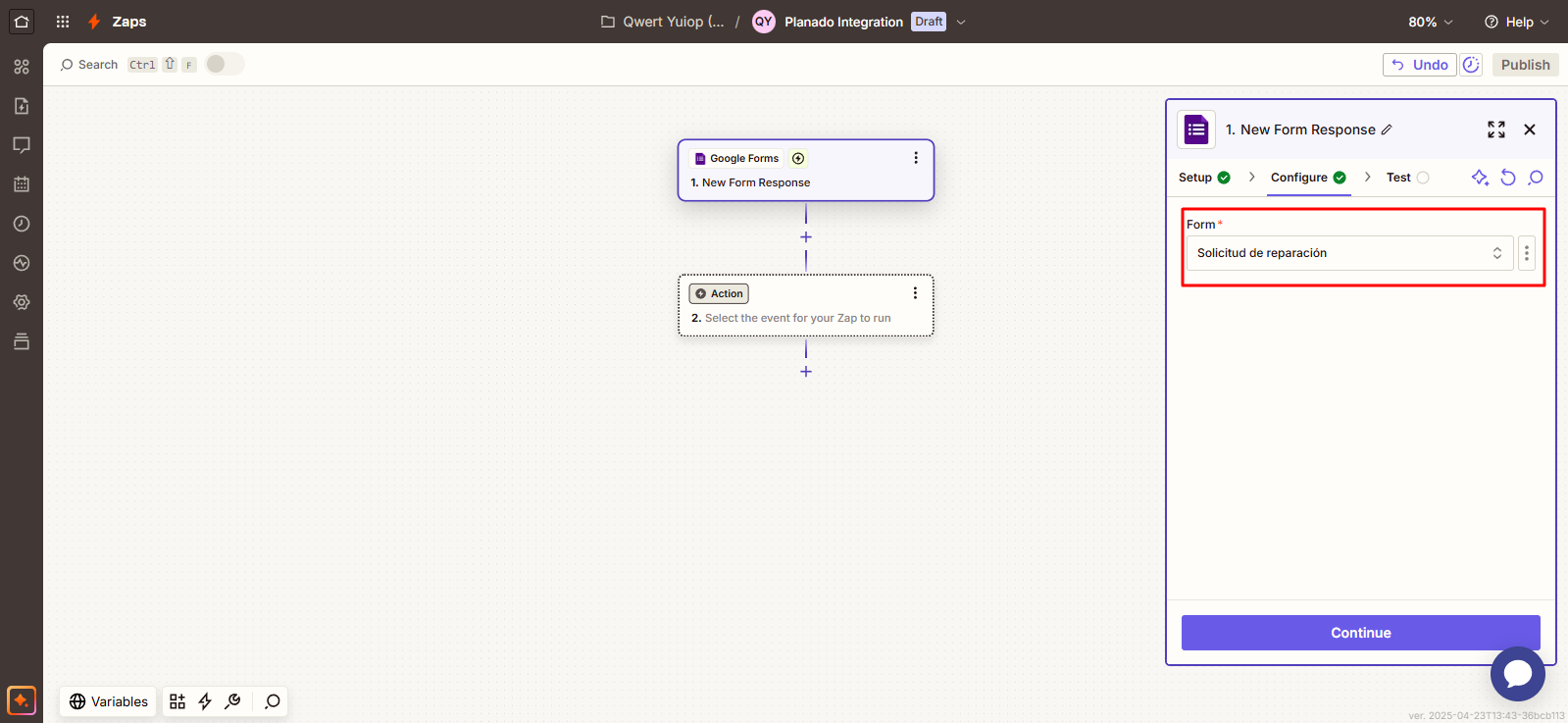Add step below the Action step
Screen dimensions: 1568x723
pyautogui.click(x=806, y=372)
